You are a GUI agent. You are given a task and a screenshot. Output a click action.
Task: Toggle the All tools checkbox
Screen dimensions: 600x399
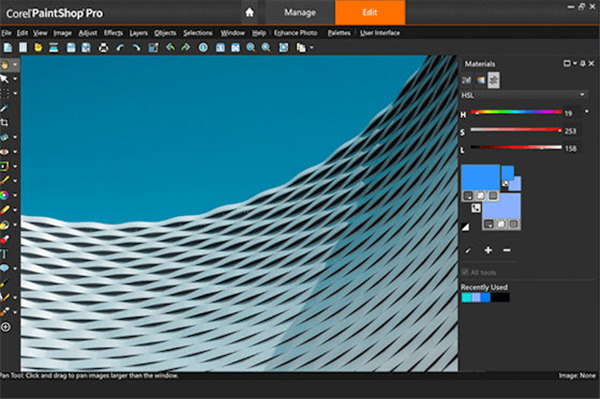click(x=465, y=272)
